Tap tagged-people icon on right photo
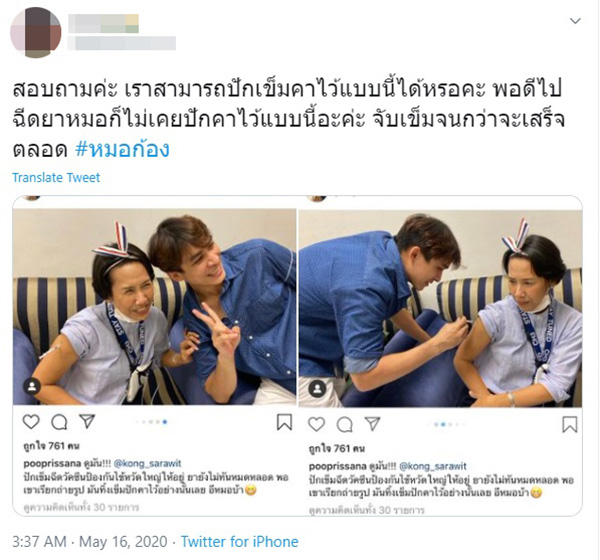 (x=317, y=389)
